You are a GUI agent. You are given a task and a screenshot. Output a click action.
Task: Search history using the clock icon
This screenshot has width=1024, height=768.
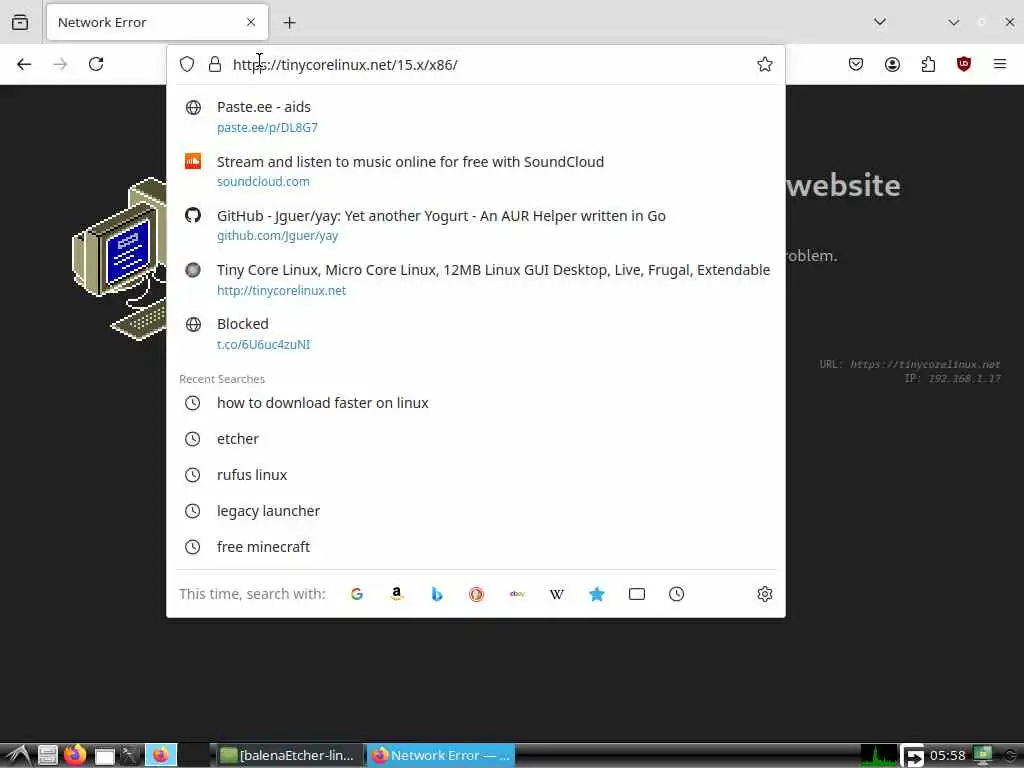pyautogui.click(x=677, y=594)
